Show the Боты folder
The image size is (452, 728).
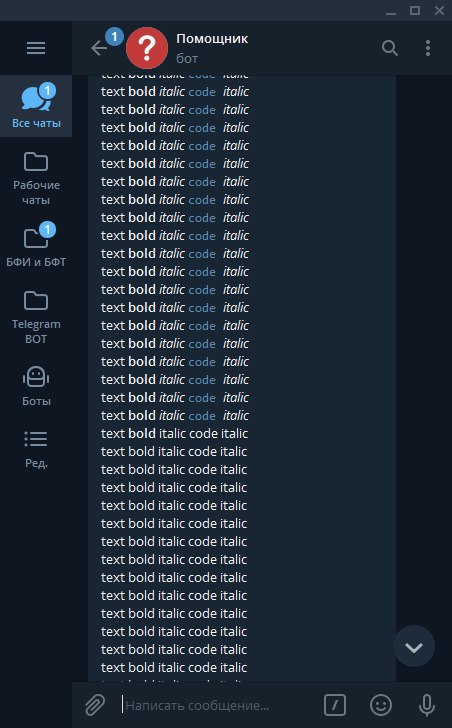[x=36, y=386]
